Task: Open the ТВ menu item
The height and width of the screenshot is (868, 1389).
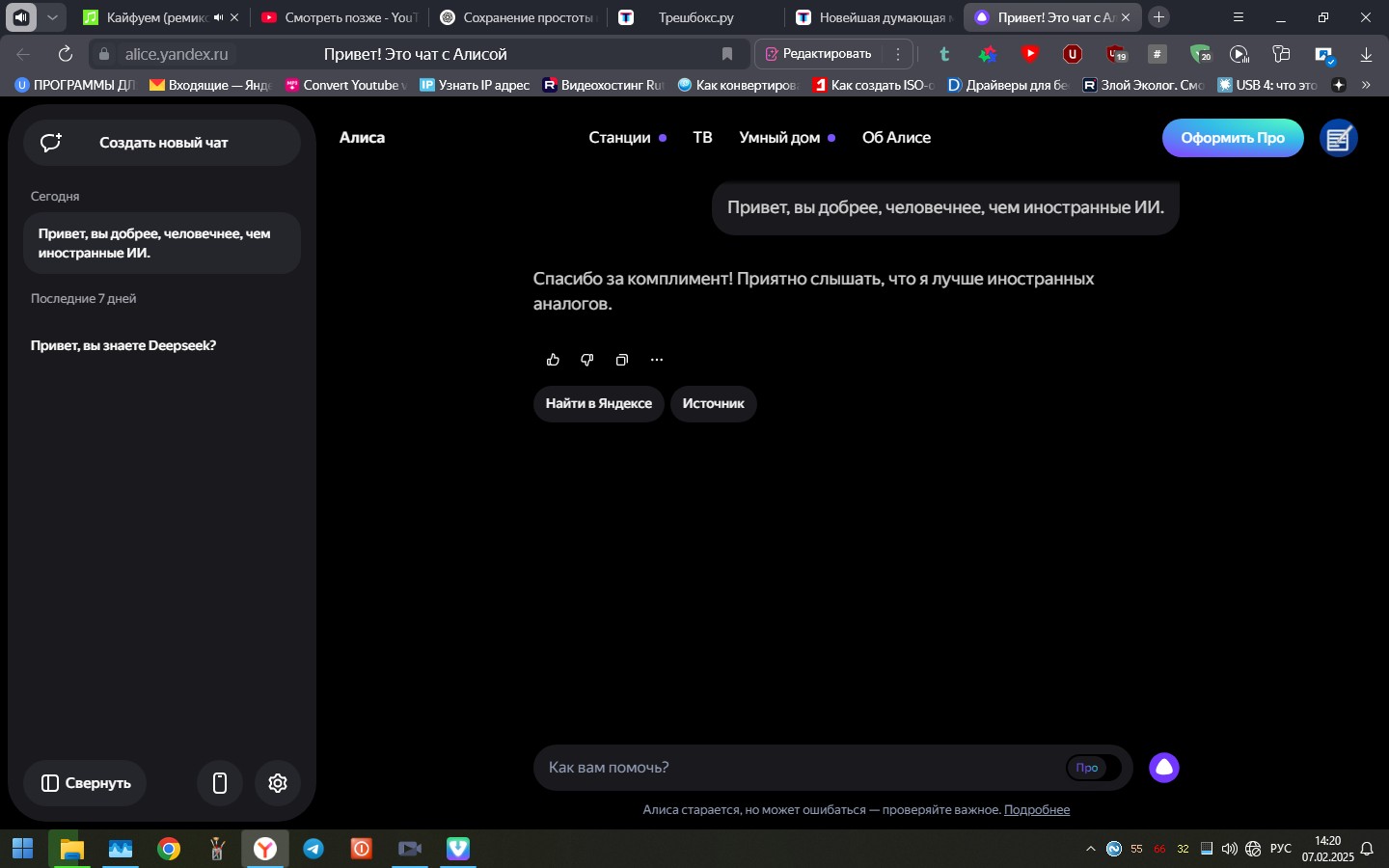Action: coord(702,138)
